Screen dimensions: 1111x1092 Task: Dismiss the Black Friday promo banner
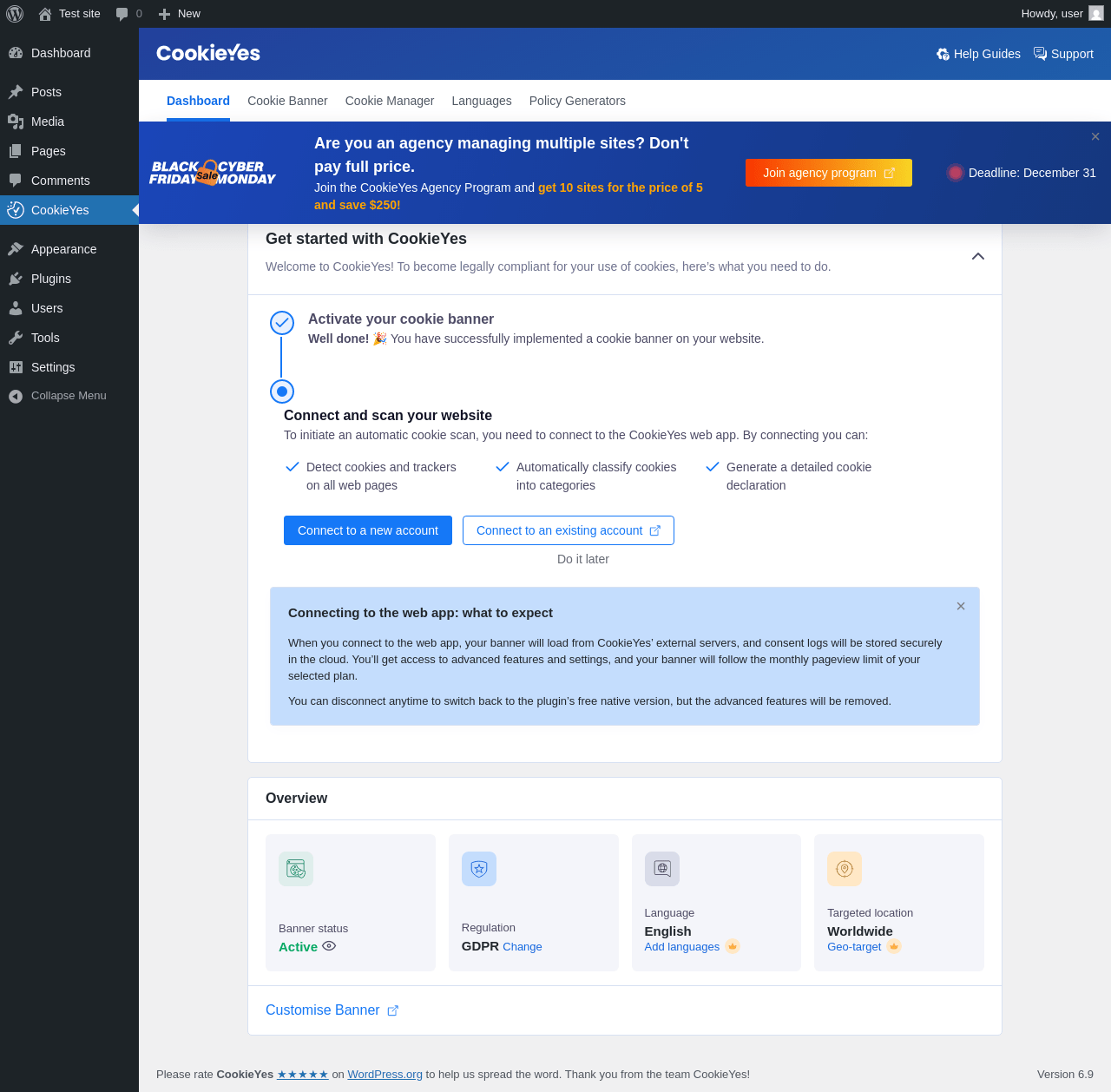[1095, 136]
